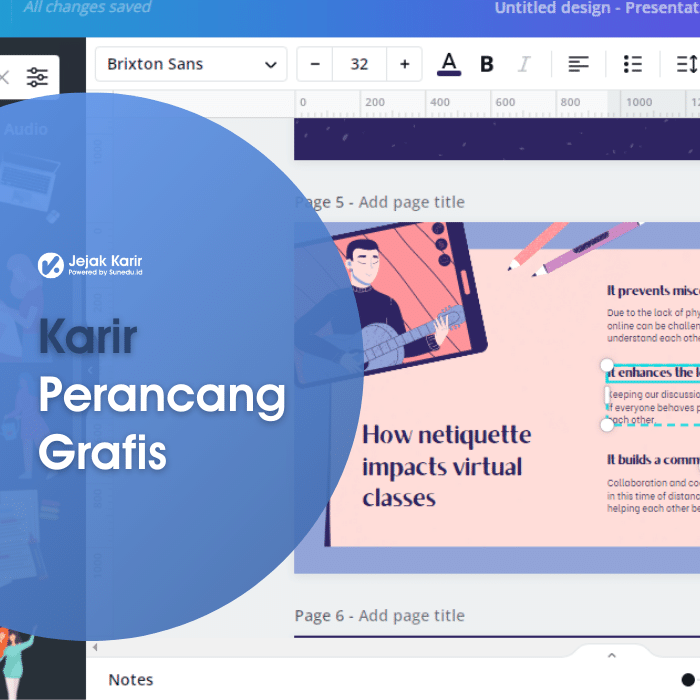700x700 pixels.
Task: Toggle italic formatting
Action: pos(524,64)
